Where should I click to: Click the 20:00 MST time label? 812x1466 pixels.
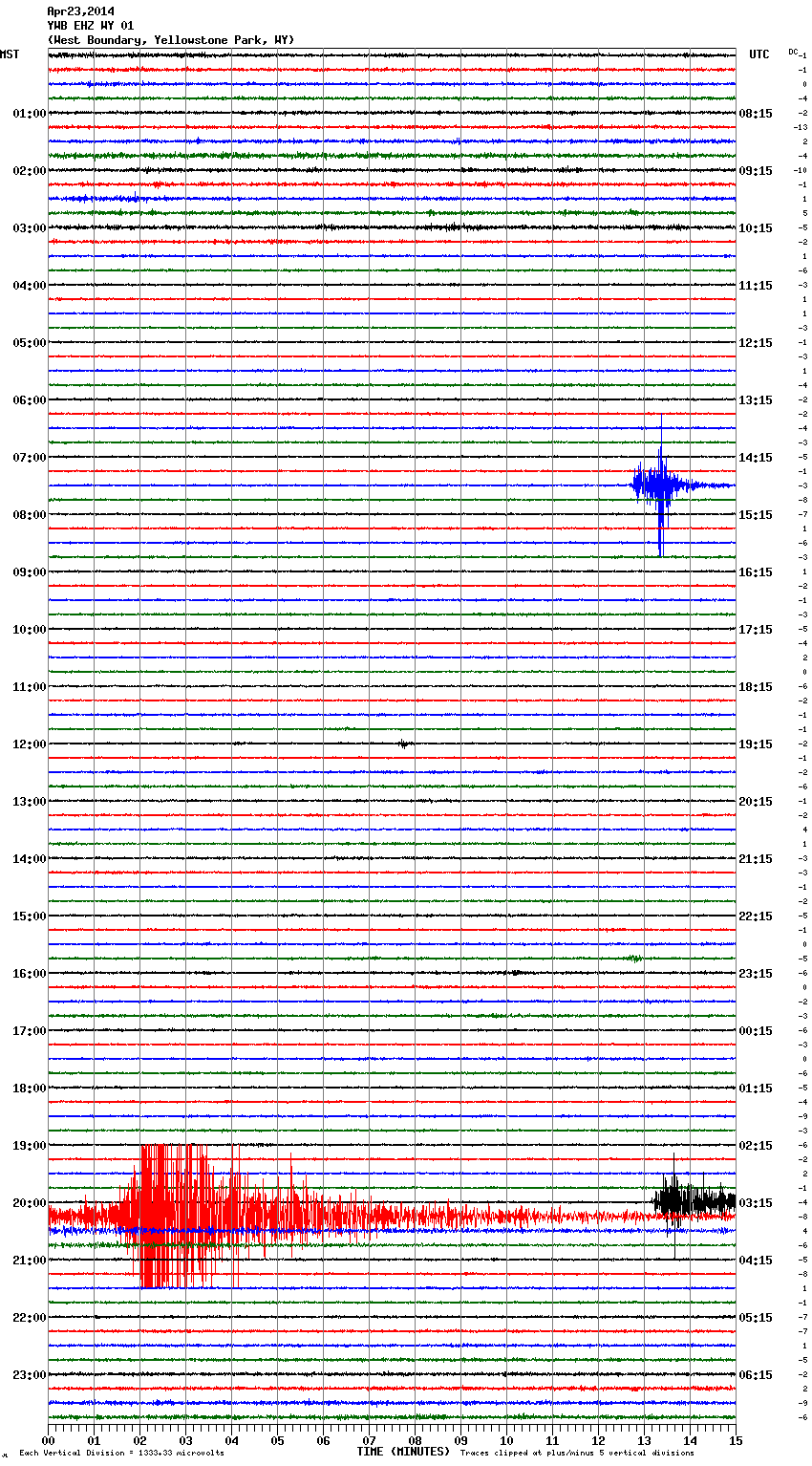29,1203
